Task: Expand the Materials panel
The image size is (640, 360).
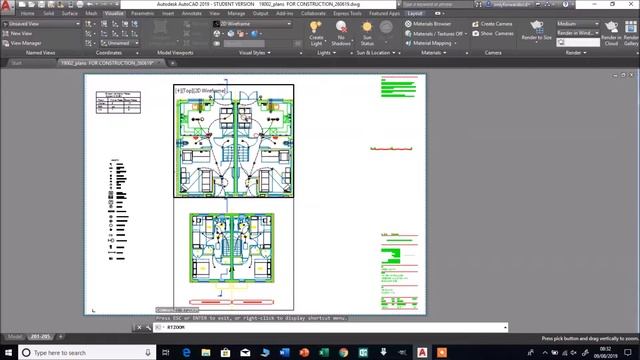Action: [433, 53]
